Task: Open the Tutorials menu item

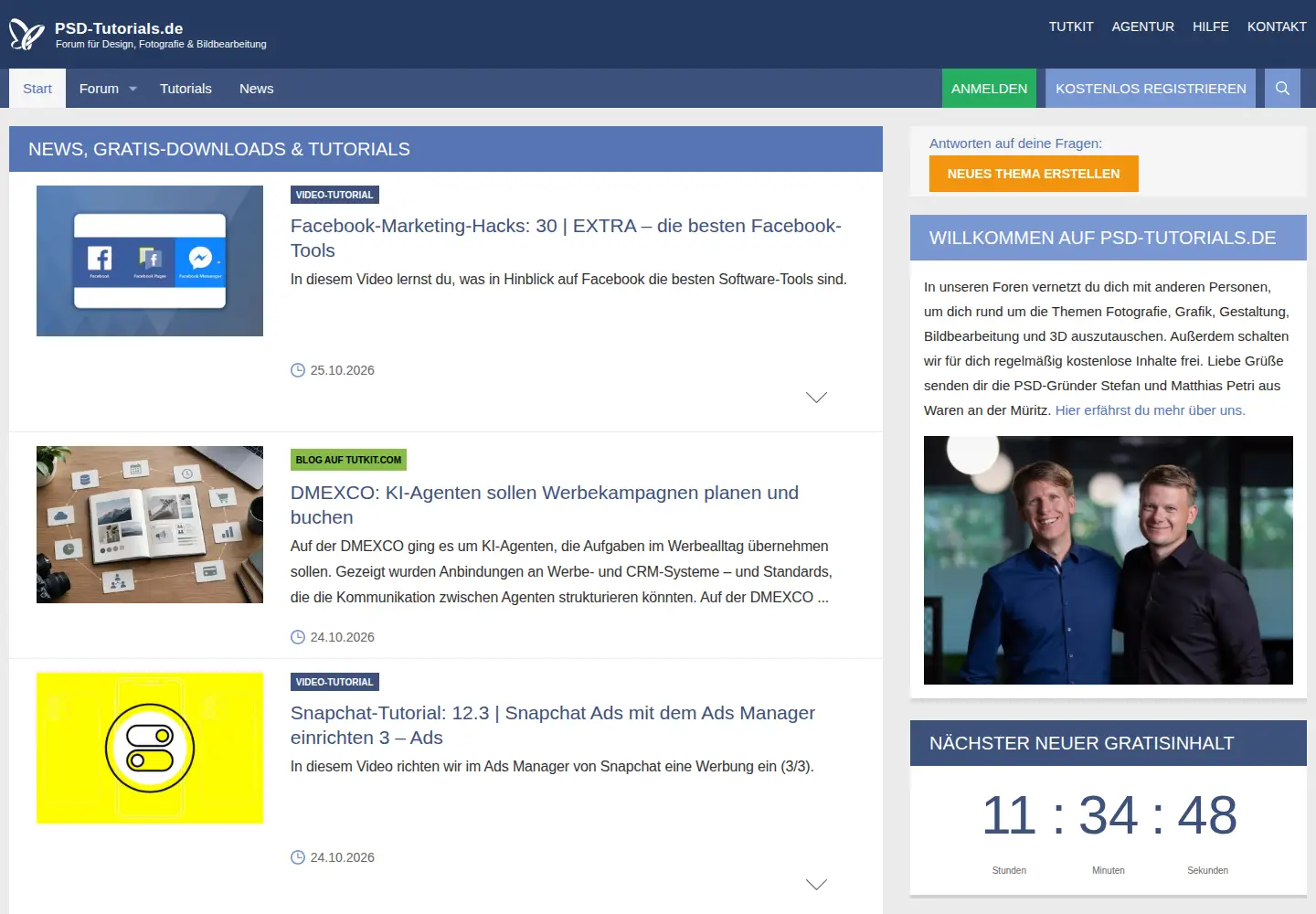Action: pyautogui.click(x=186, y=89)
